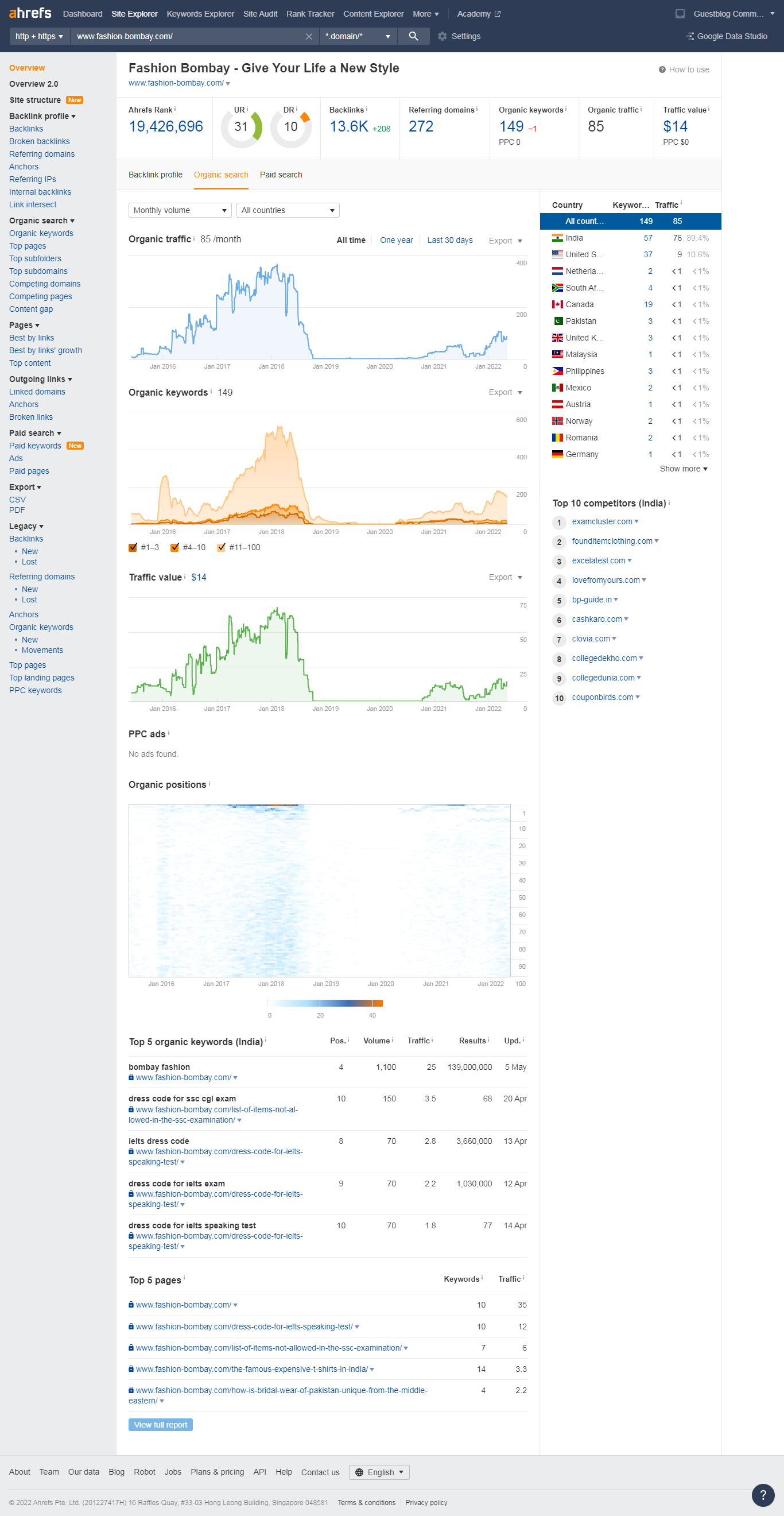Screen dimensions: 784x1516
Task: Click the DR 10 gauge
Action: [291, 126]
